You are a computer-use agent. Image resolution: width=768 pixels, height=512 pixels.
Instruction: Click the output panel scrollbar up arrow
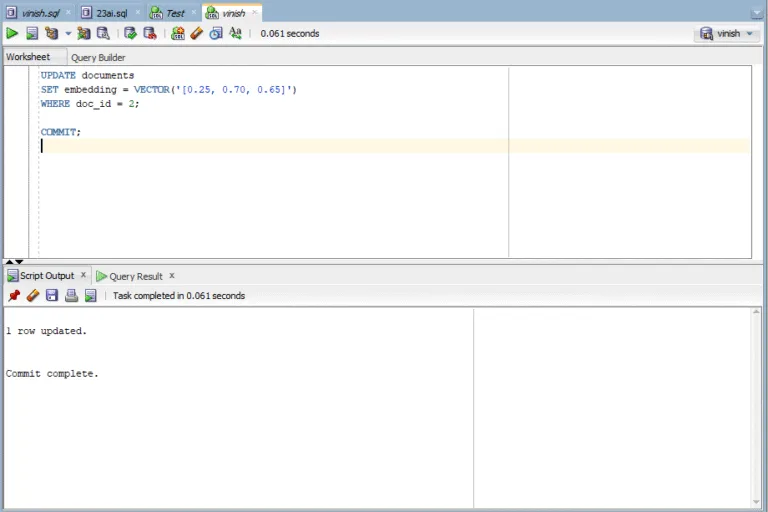click(757, 312)
